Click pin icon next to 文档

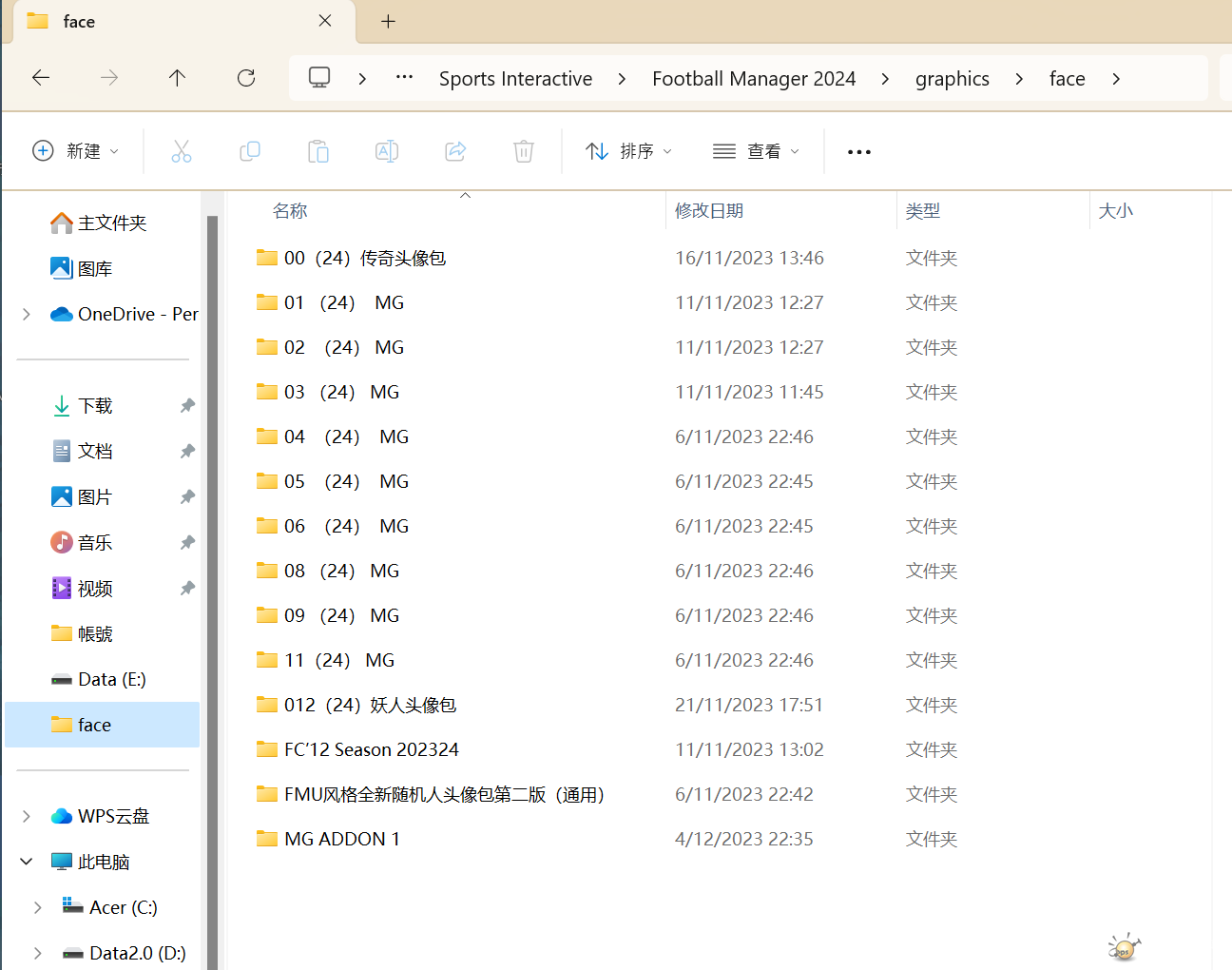click(x=187, y=452)
